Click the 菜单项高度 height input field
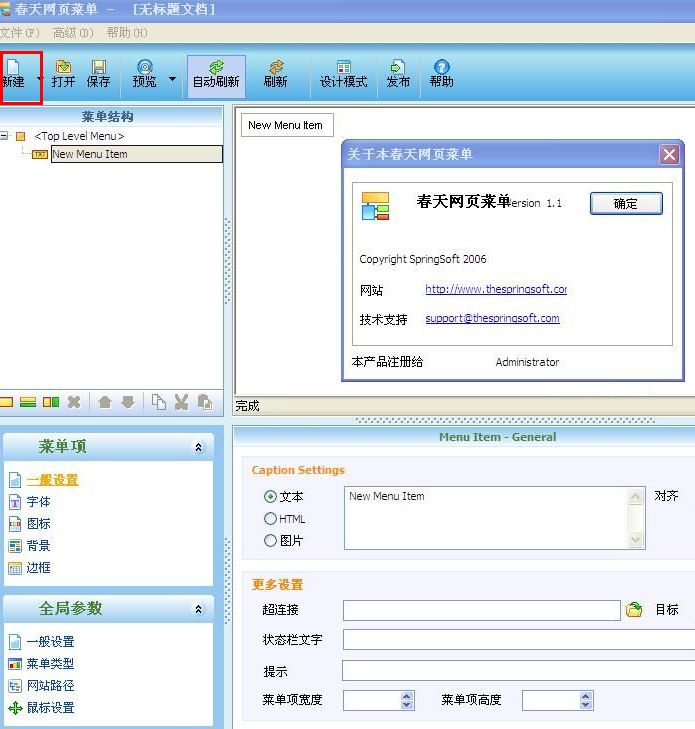The image size is (695, 729). [x=551, y=701]
